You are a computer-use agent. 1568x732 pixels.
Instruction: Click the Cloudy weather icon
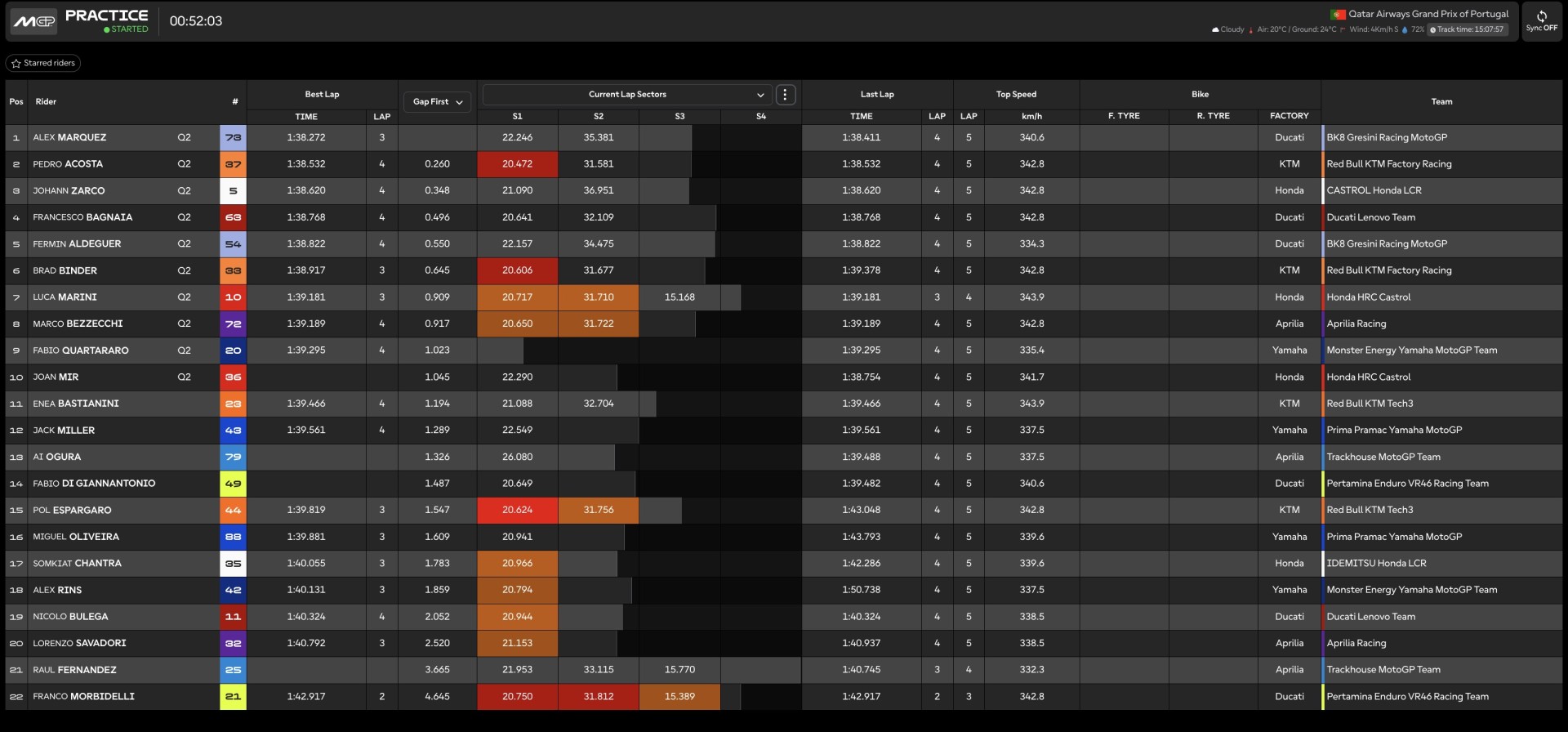(1215, 29)
